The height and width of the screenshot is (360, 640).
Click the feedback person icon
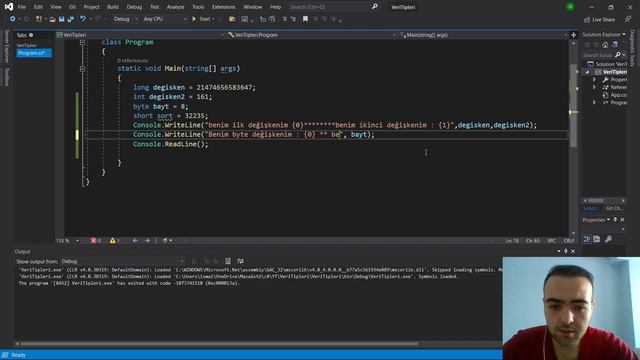(628, 19)
